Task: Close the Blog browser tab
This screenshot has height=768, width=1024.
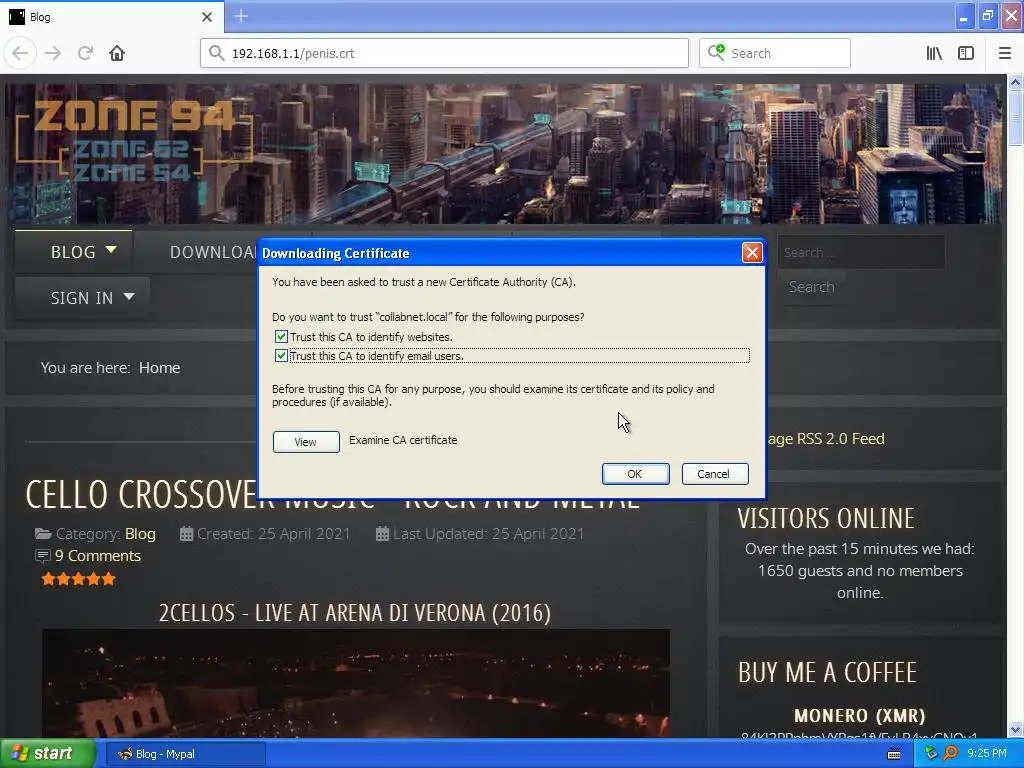Action: 207,17
